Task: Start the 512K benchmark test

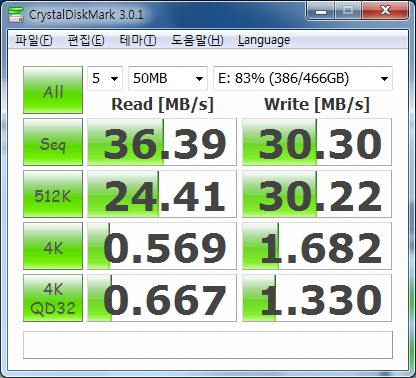Action: pyautogui.click(x=53, y=194)
